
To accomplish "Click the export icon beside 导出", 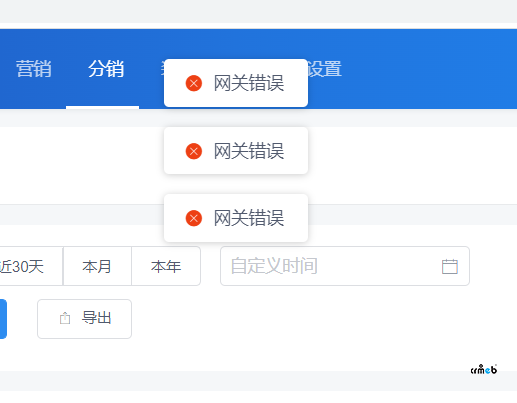I will coord(65,318).
